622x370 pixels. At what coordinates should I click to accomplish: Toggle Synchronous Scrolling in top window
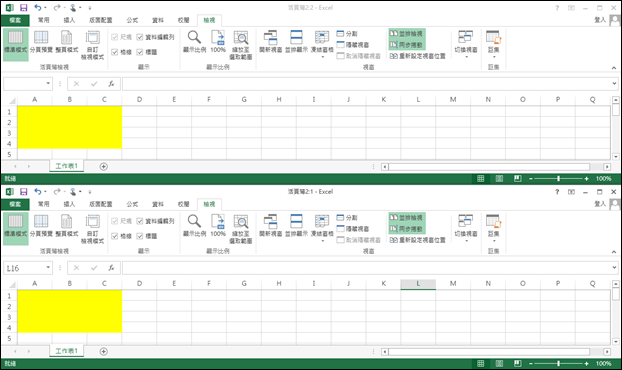tap(407, 45)
